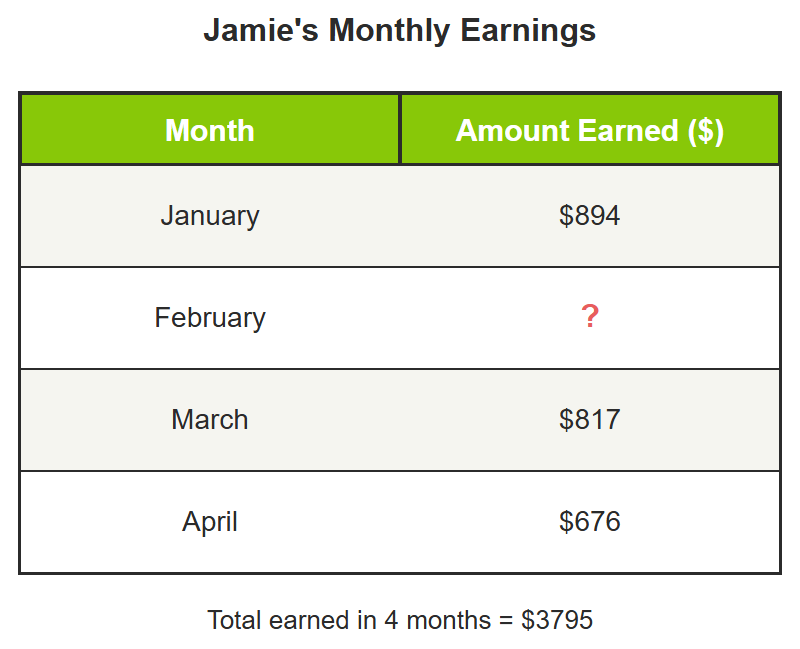The width and height of the screenshot is (800, 649).
Task: Select the $894 amount
Action: click(589, 215)
